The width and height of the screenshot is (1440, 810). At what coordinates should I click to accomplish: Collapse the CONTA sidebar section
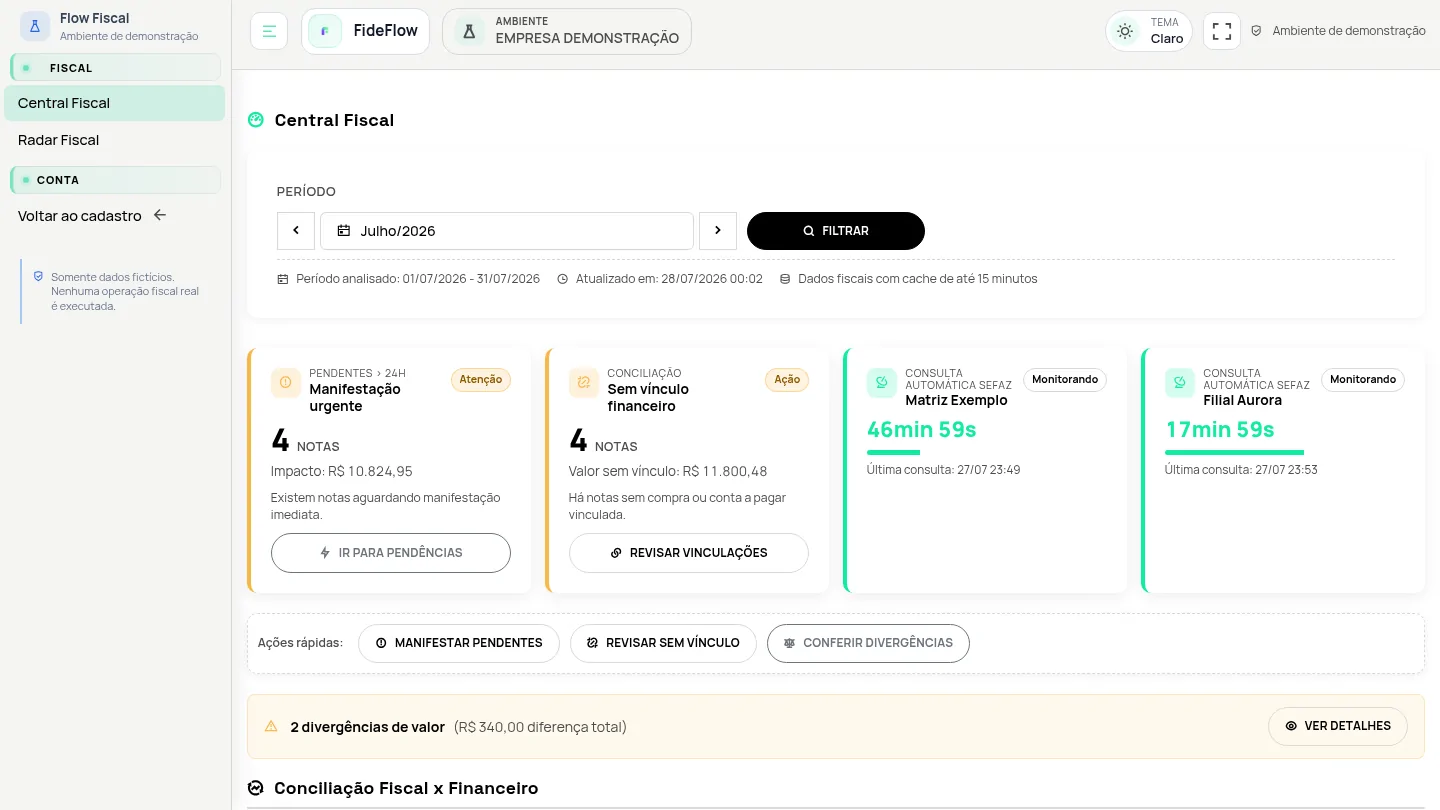[115, 180]
